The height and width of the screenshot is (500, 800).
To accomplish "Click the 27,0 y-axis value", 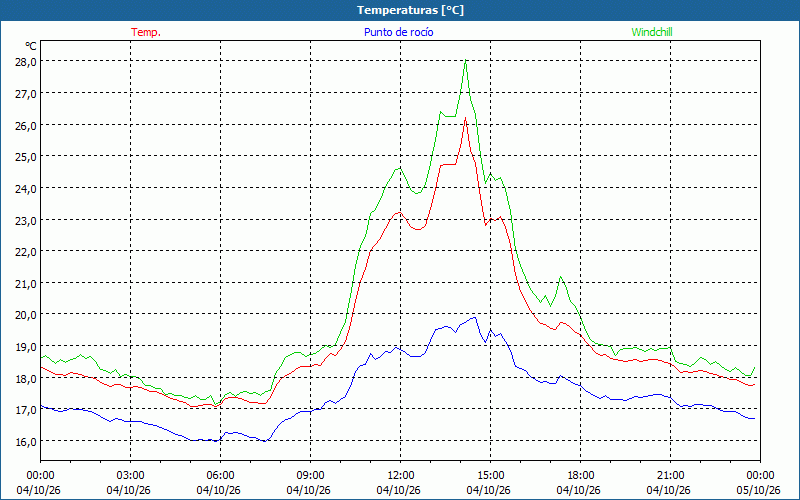I will point(24,93).
